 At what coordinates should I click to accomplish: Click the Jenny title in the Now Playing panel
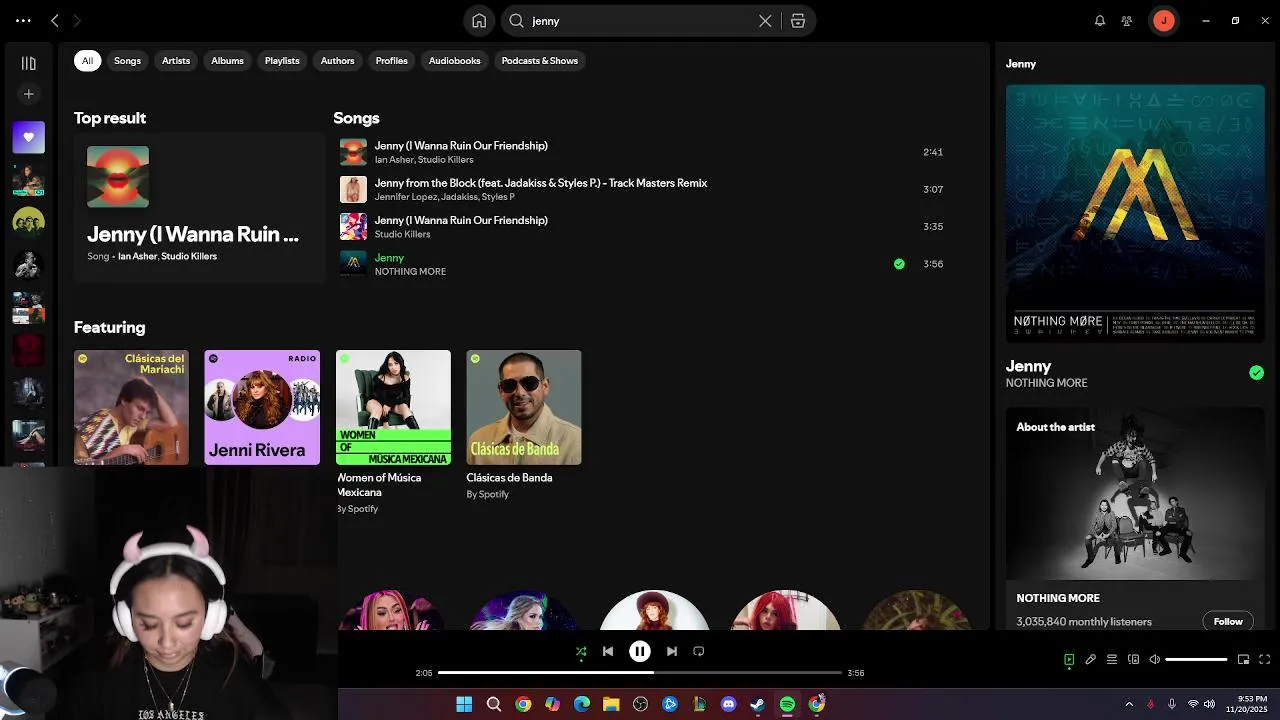[x=1028, y=366]
